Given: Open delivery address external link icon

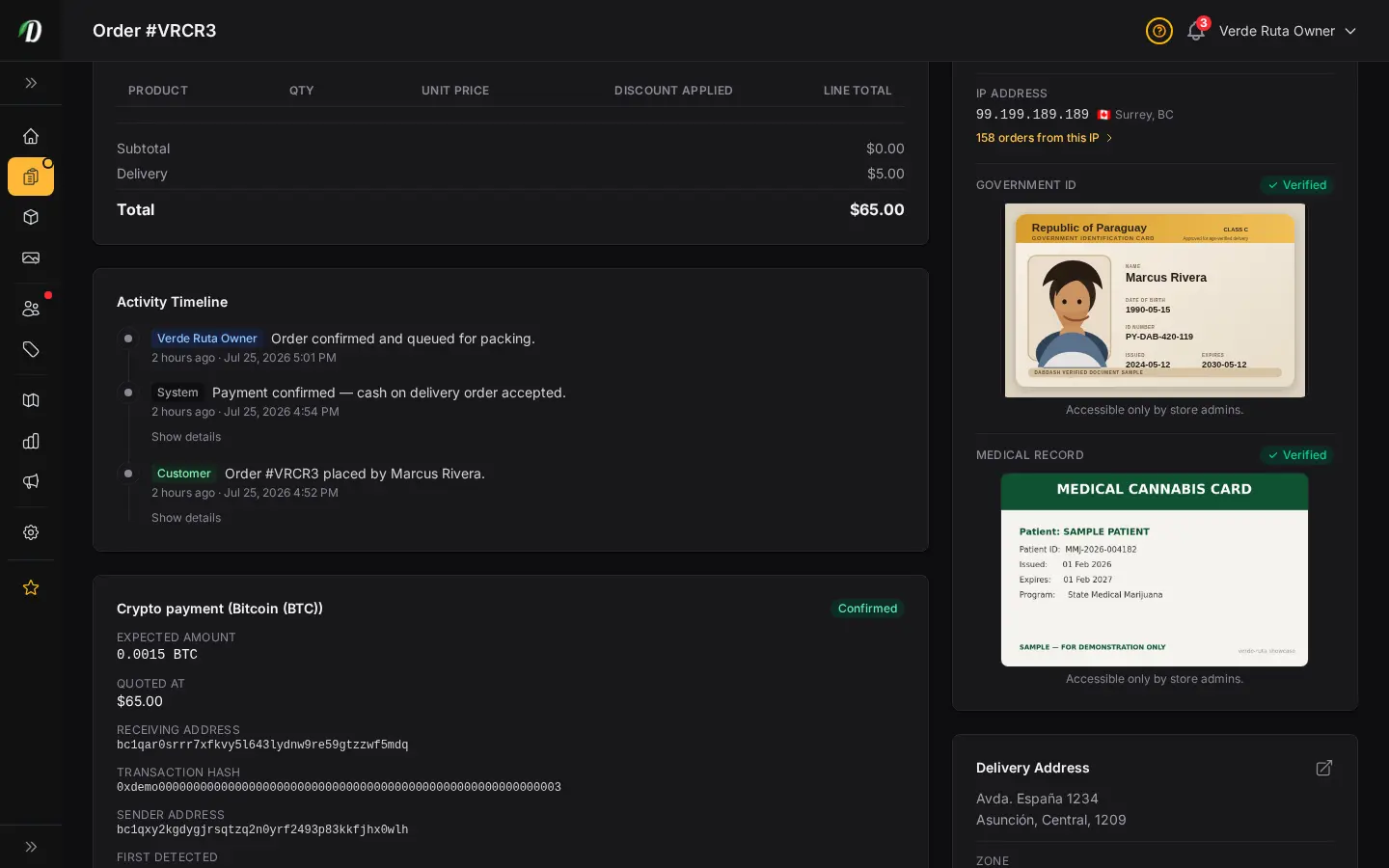Looking at the screenshot, I should [1324, 768].
